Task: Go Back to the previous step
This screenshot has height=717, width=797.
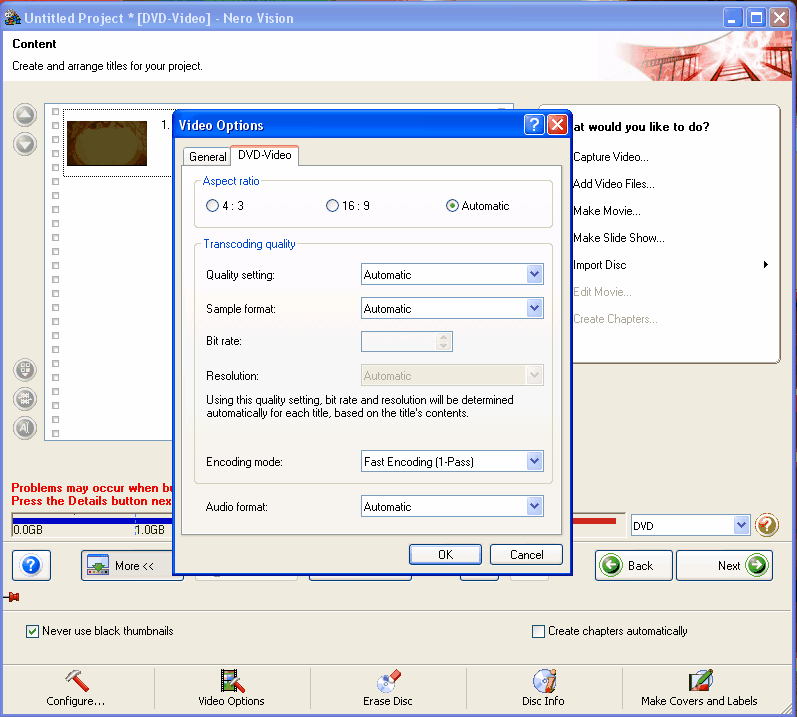Action: click(633, 566)
